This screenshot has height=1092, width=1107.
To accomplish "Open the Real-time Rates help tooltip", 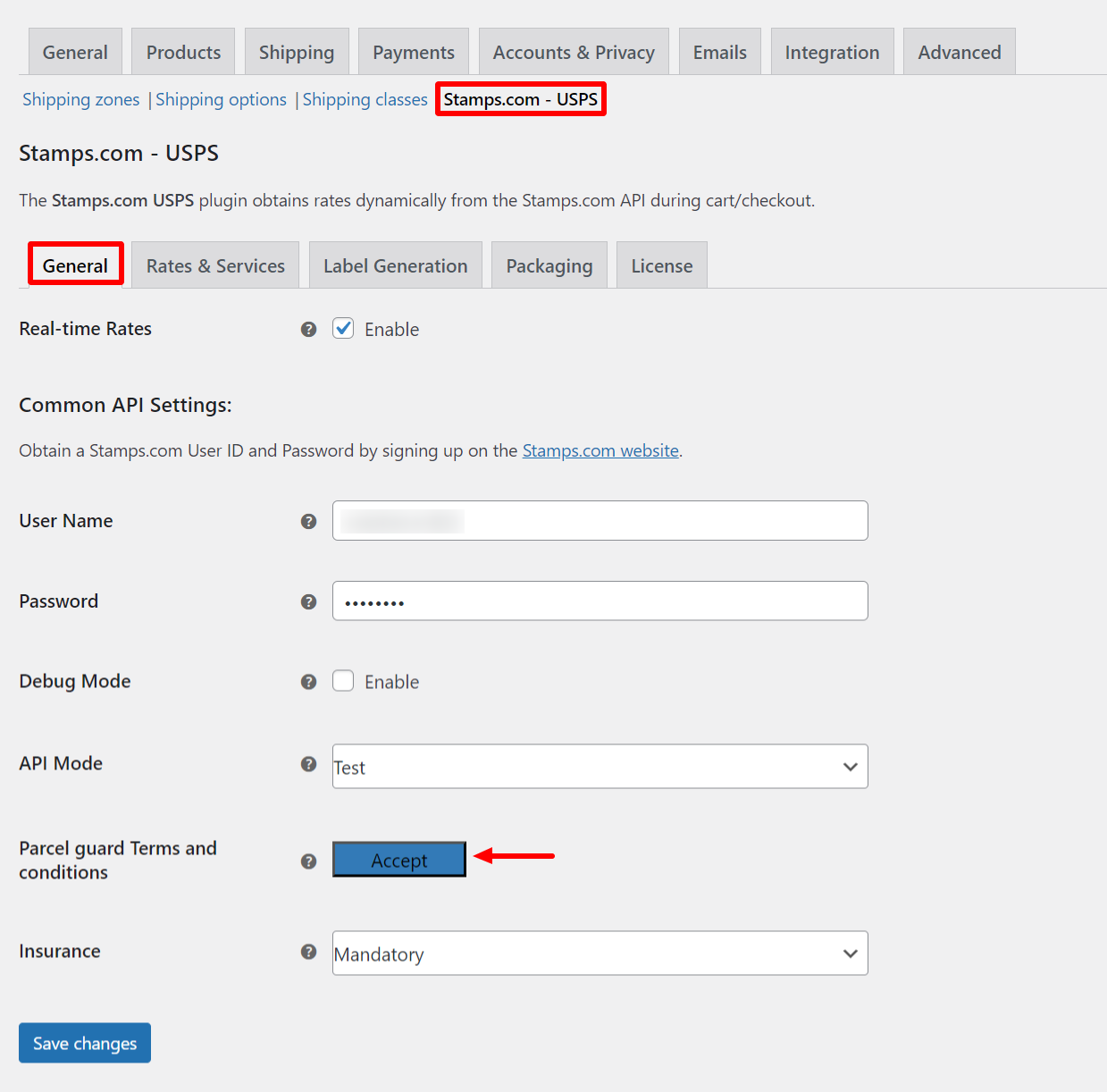I will [308, 329].
